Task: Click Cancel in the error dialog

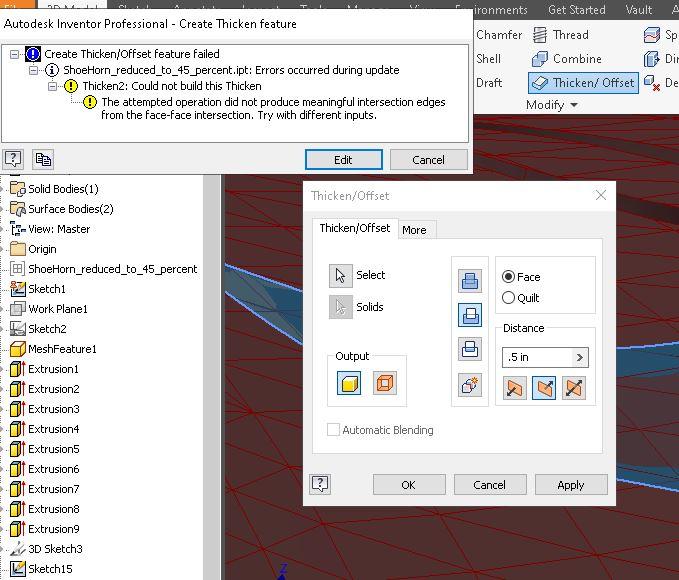Action: pos(428,160)
